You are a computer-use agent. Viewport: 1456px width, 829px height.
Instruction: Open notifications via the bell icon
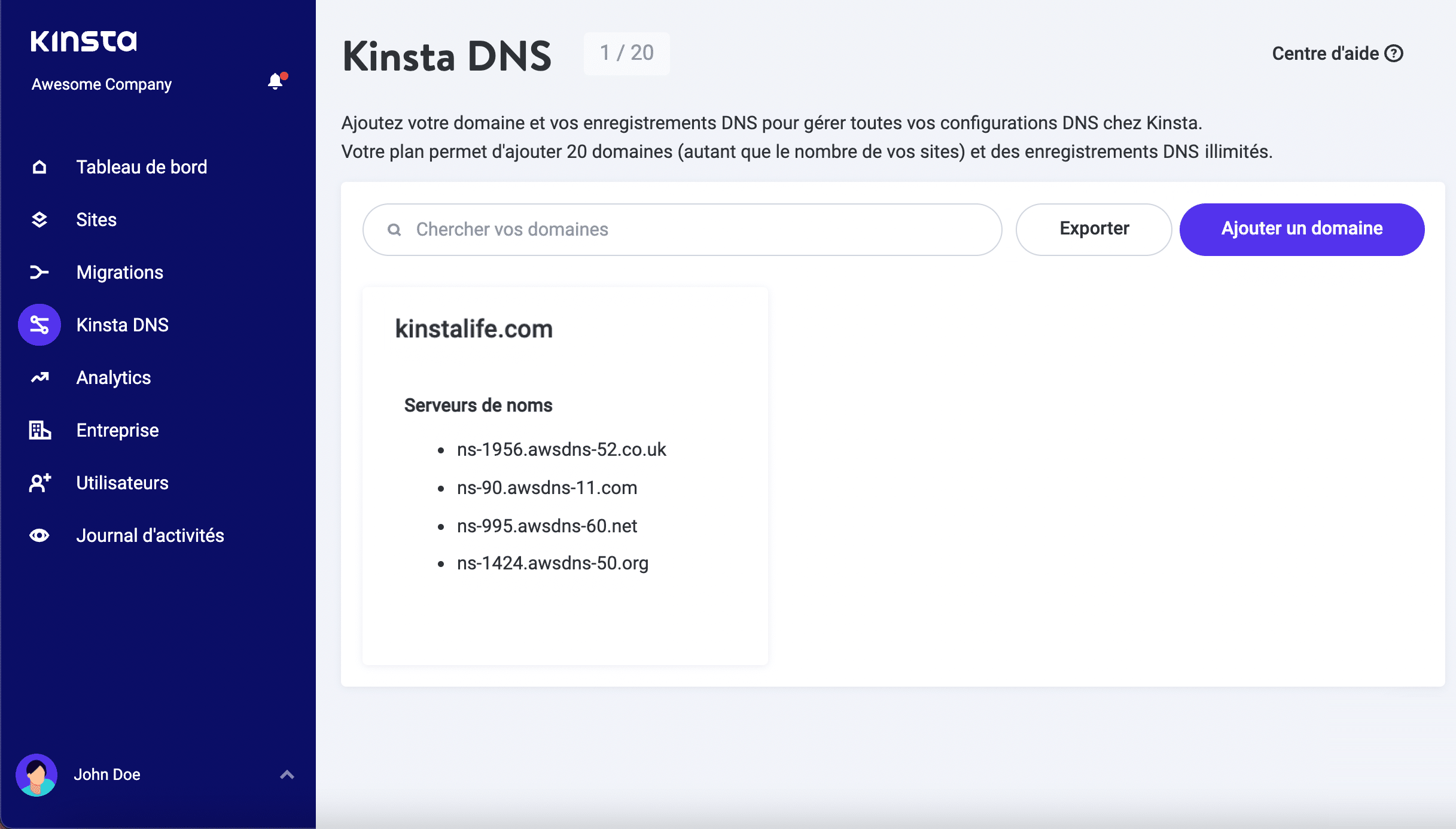click(276, 82)
